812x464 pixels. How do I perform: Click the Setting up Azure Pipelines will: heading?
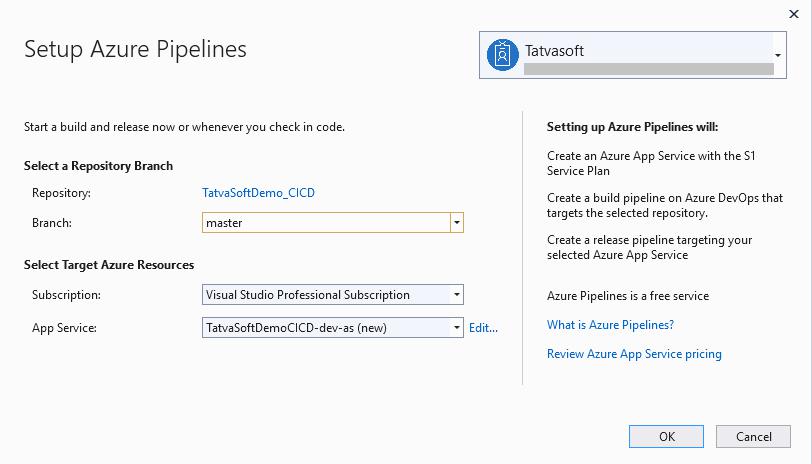(632, 127)
